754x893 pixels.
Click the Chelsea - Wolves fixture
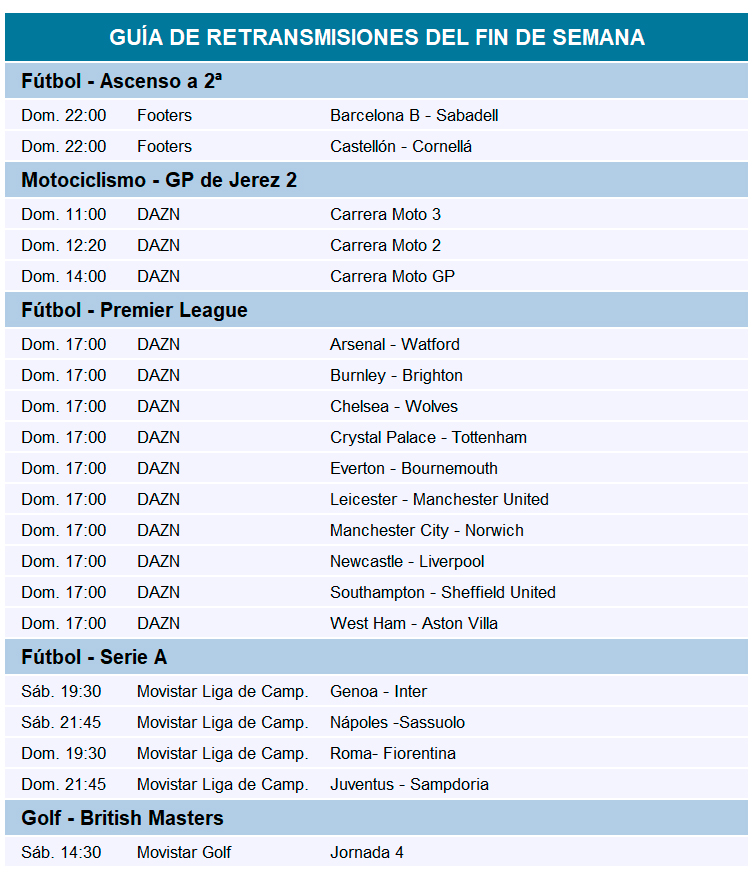click(394, 407)
